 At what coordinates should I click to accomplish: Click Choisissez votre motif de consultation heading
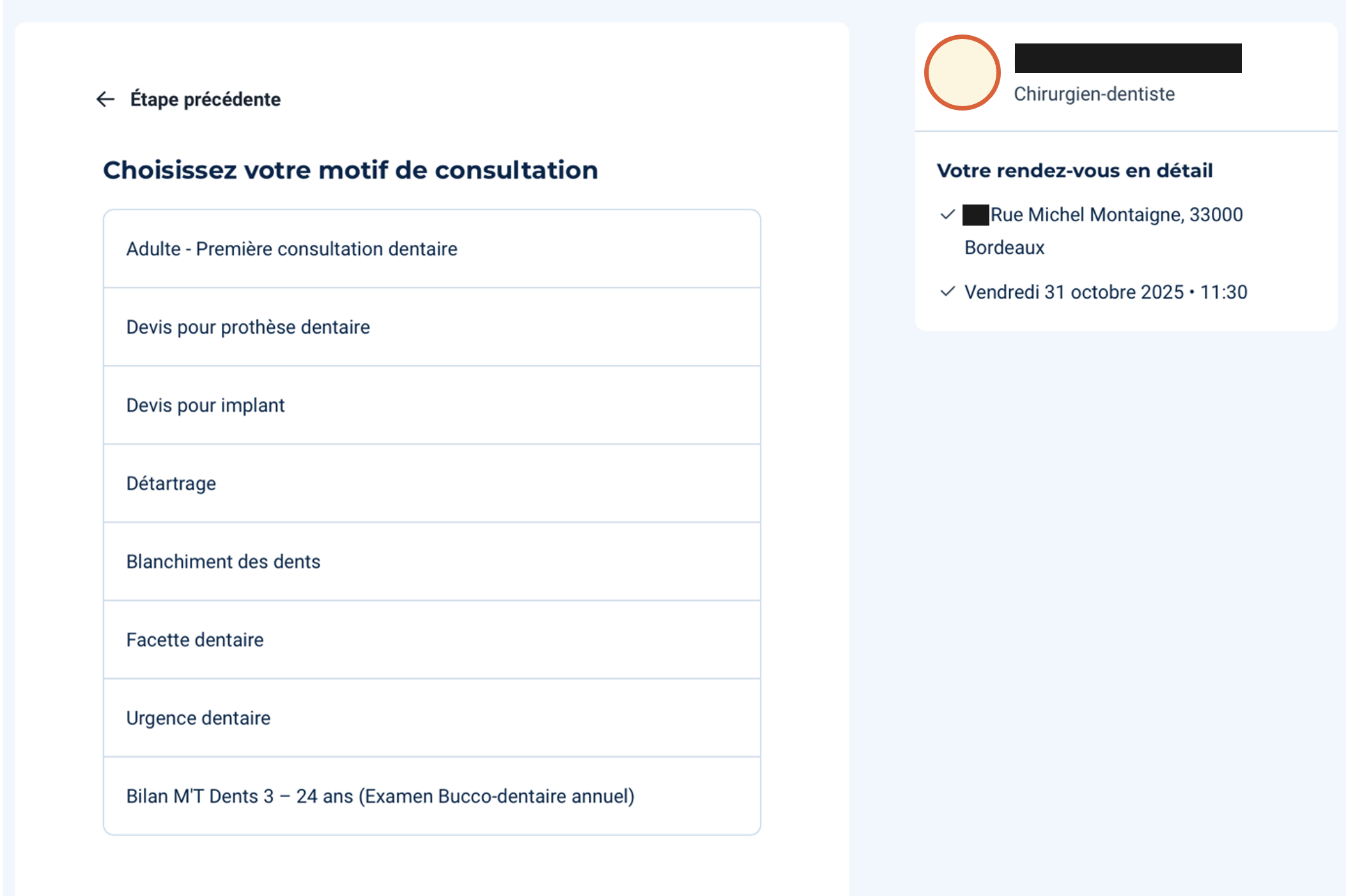click(x=350, y=170)
